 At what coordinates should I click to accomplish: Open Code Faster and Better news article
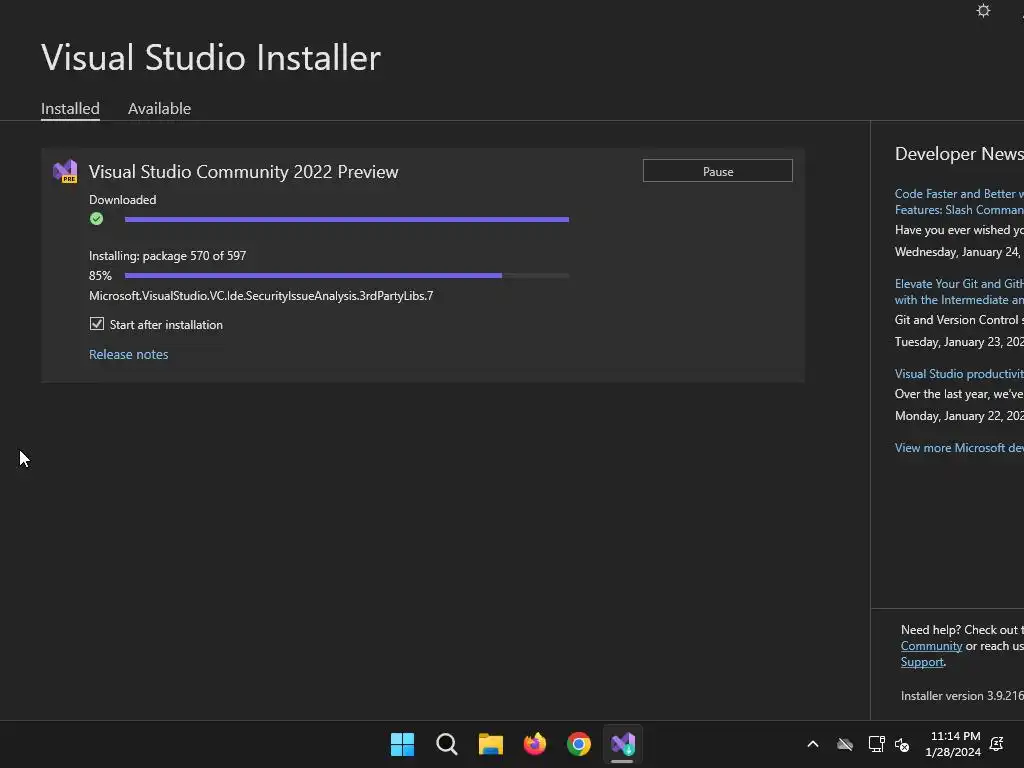pos(959,202)
